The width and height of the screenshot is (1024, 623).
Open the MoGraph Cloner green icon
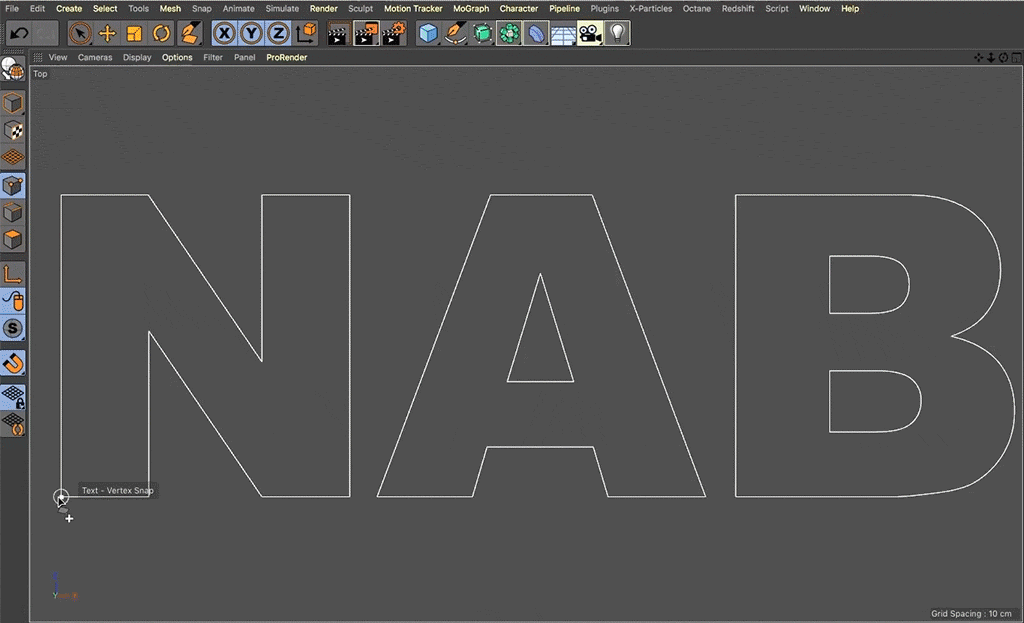(509, 33)
